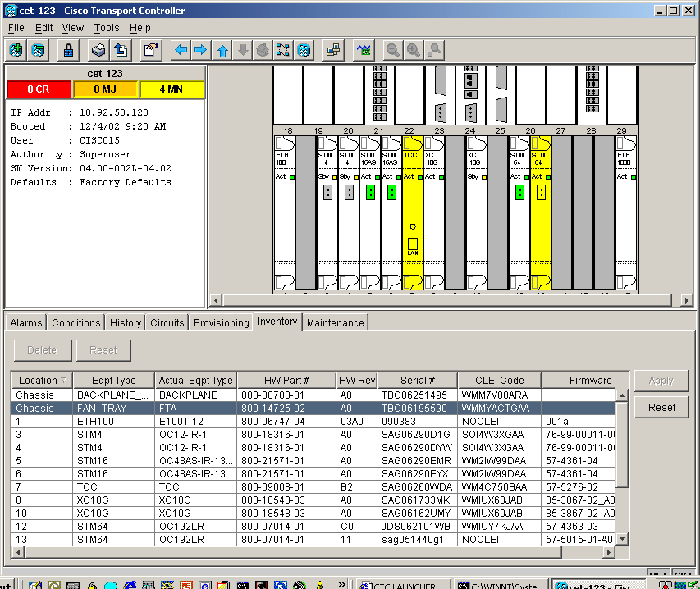Click shelf view scrollbar left arrow
This screenshot has height=589, width=700.
pos(216,301)
